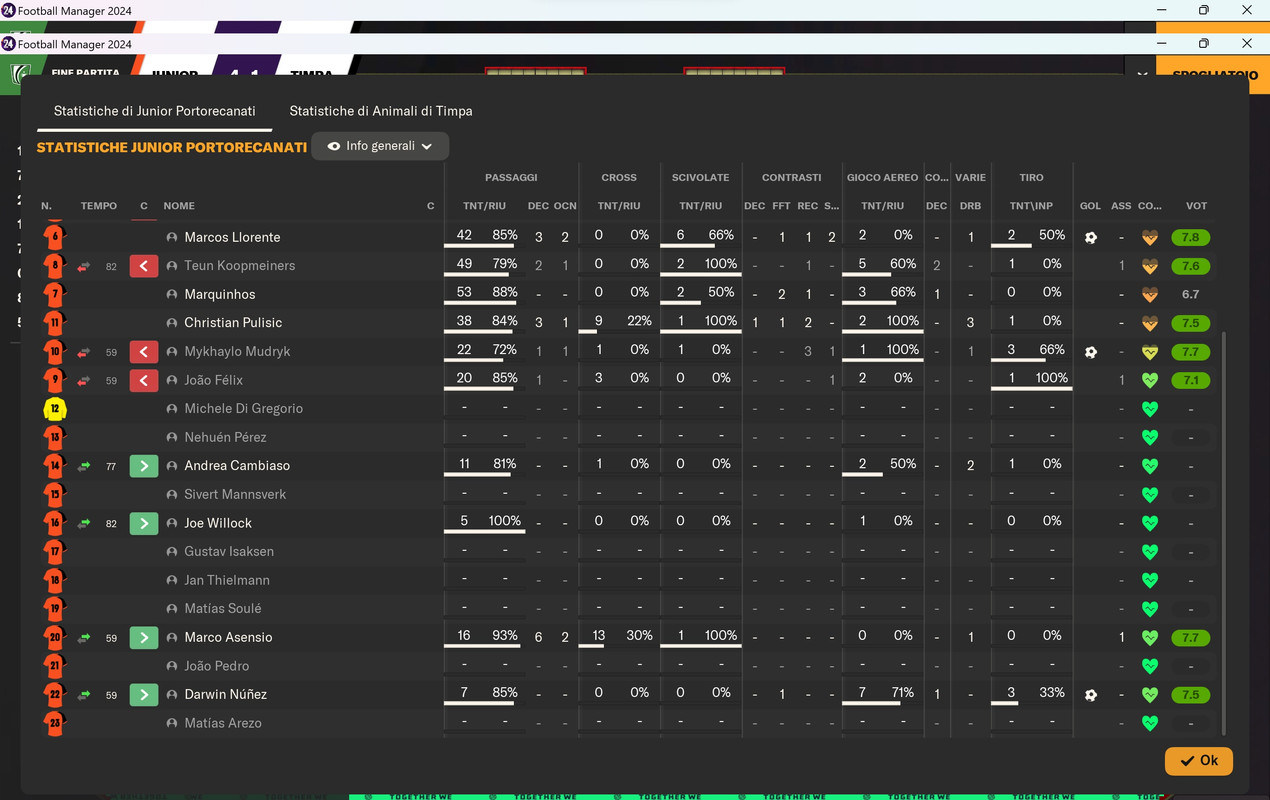The height and width of the screenshot is (800, 1270).
Task: Click the vertical scrollbar of the stats table
Action: click(x=1225, y=535)
